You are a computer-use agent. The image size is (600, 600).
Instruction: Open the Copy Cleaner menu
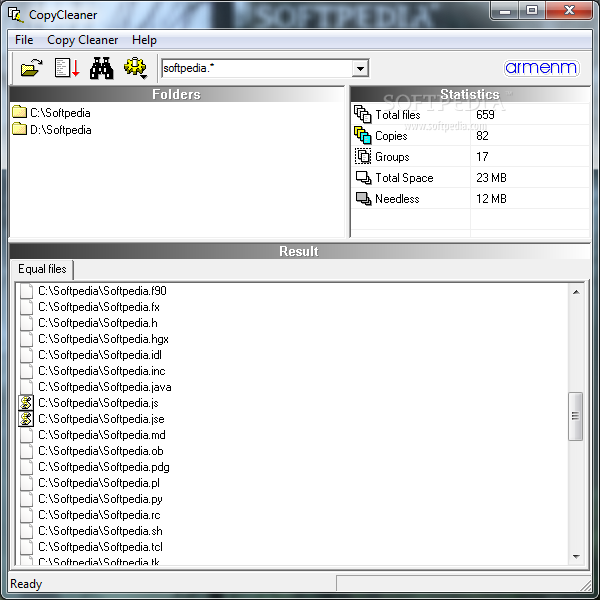83,40
